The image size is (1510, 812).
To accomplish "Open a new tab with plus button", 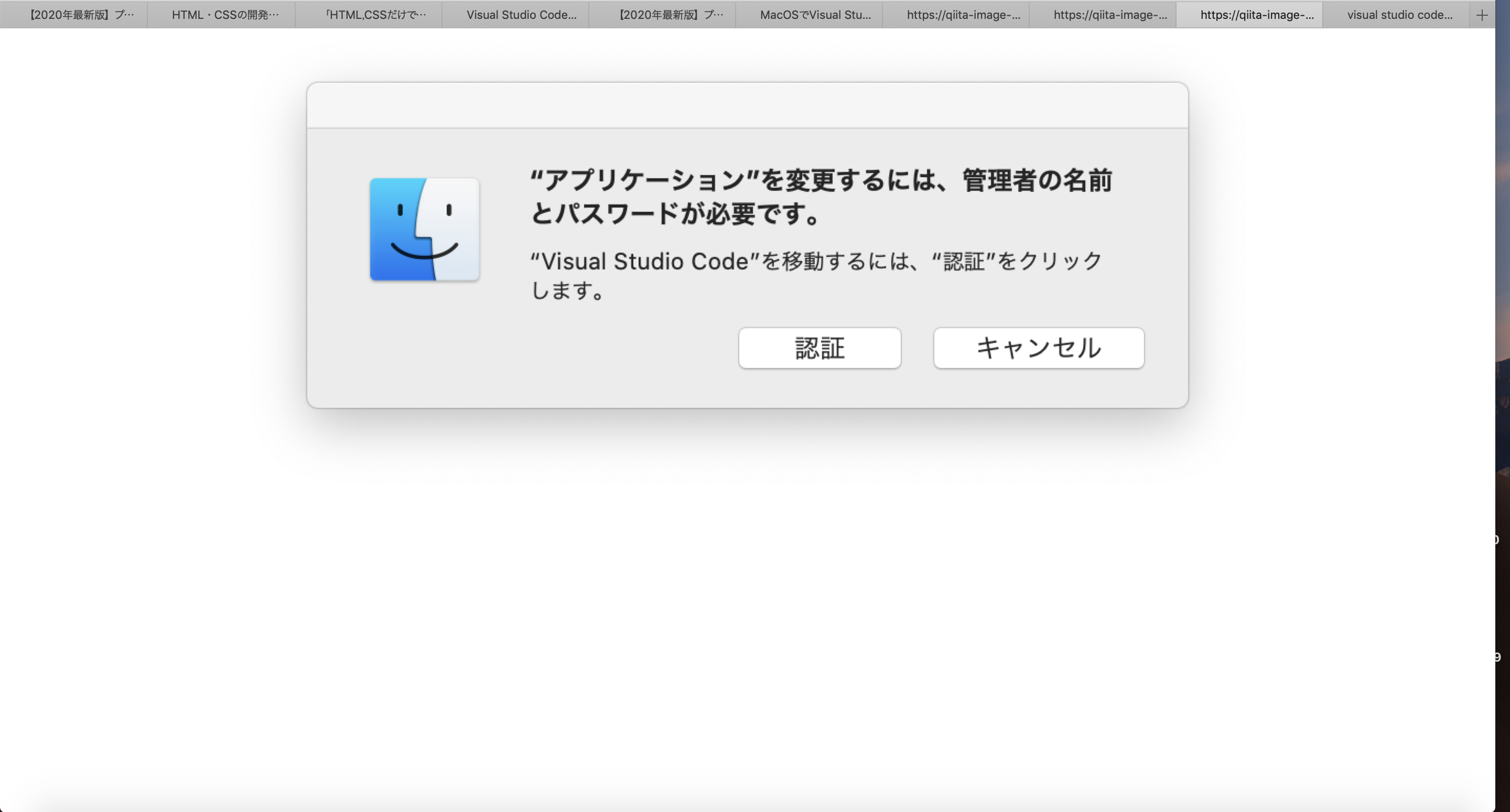I will pos(1481,15).
